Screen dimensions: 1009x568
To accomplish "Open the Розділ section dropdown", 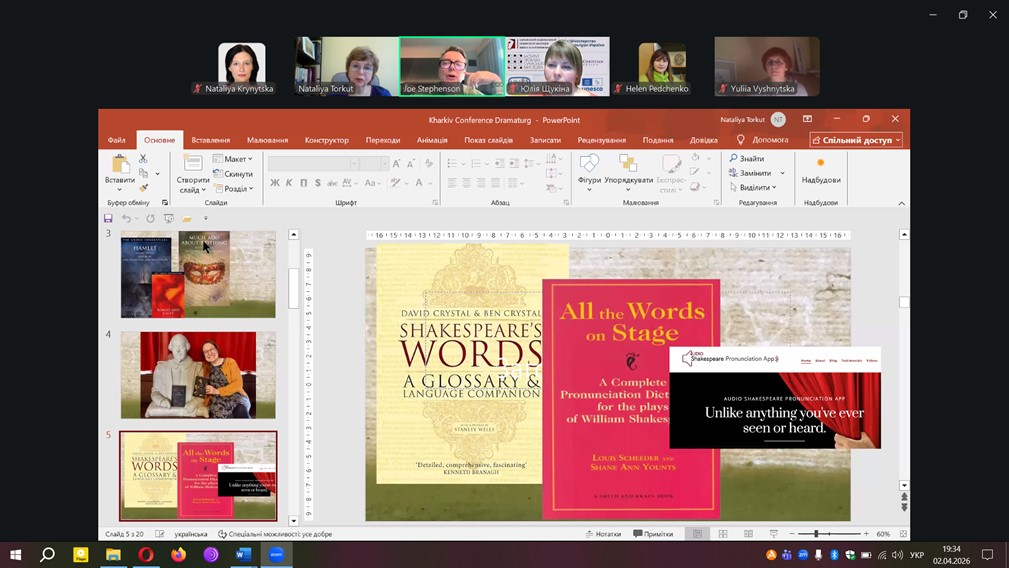I will [x=237, y=188].
